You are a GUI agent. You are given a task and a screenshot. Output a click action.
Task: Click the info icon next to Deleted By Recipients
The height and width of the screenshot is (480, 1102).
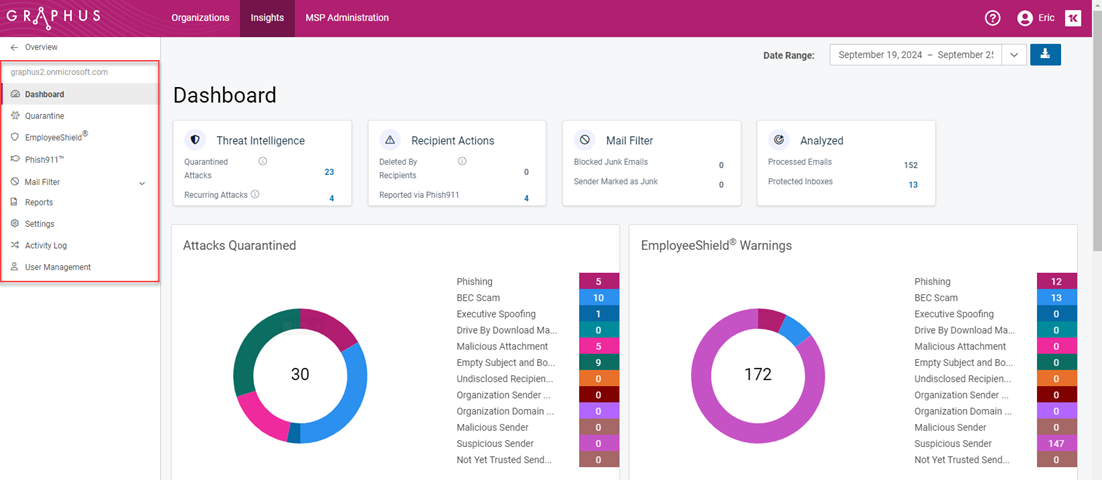click(462, 161)
